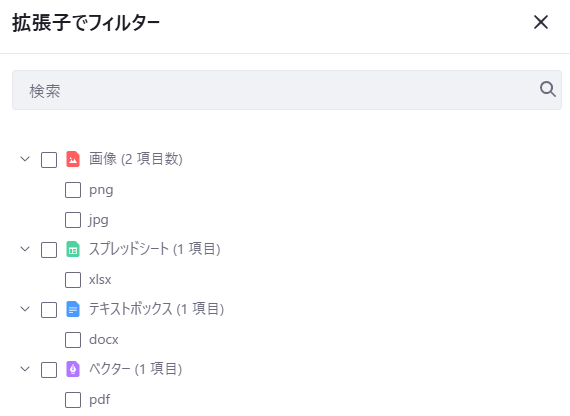The height and width of the screenshot is (416, 570).
Task: Collapse the スプレッドシート group chevron
Action: pyautogui.click(x=25, y=249)
